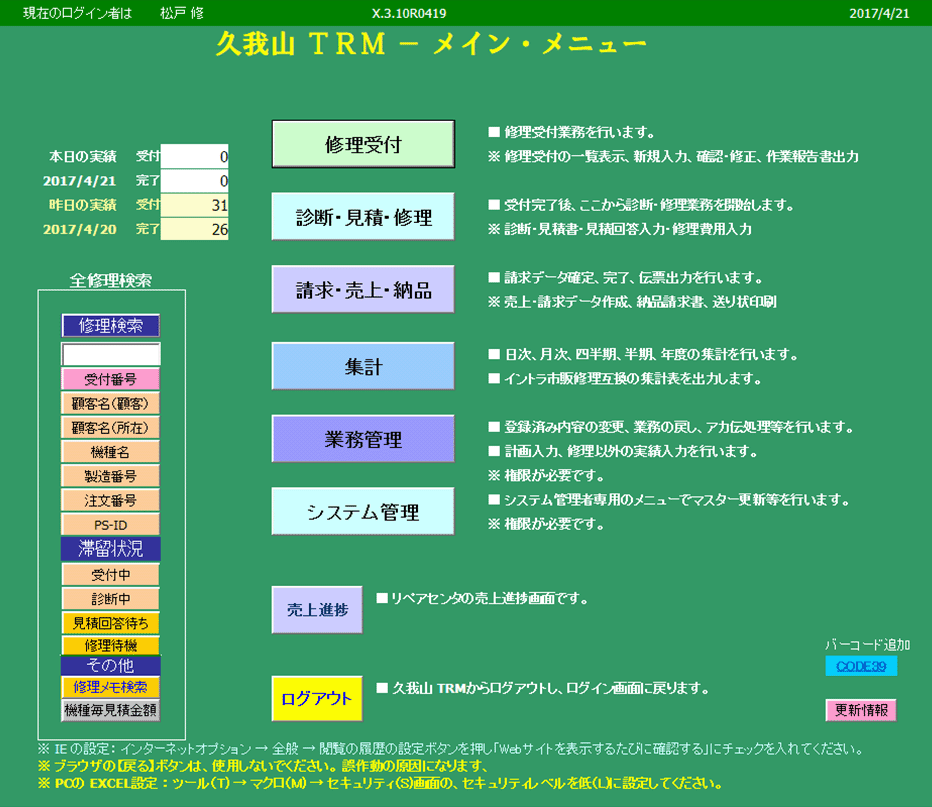932x807 pixels.
Task: Click the text リペアセンタの売上進捗画面です。
Action: pos(489,598)
